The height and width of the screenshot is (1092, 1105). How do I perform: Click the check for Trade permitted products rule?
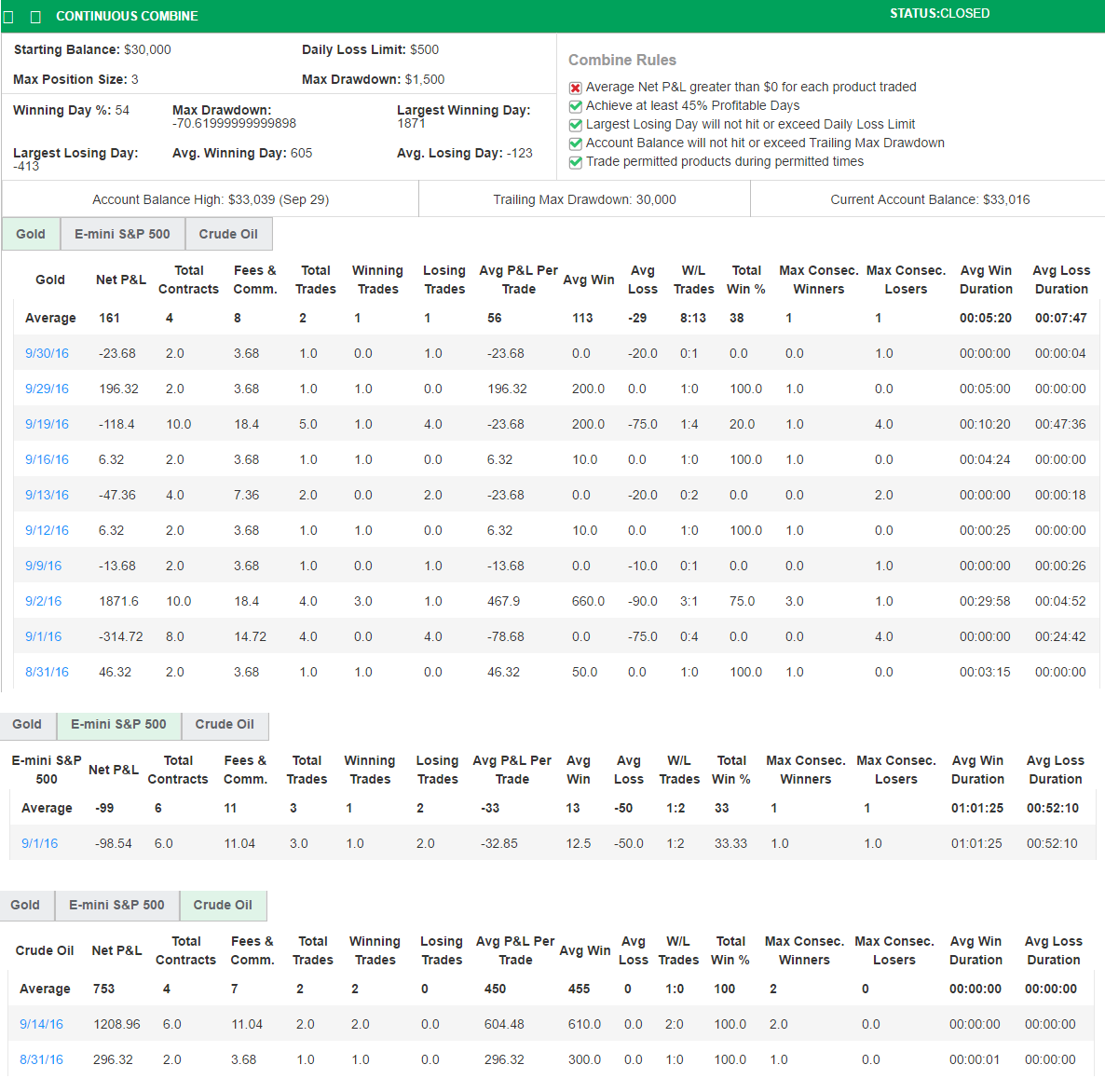574,161
